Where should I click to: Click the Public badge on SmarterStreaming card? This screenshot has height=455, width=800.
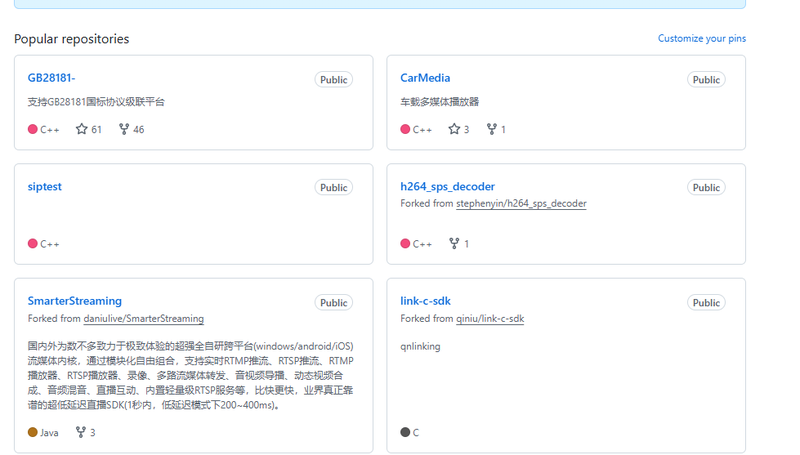pos(334,302)
